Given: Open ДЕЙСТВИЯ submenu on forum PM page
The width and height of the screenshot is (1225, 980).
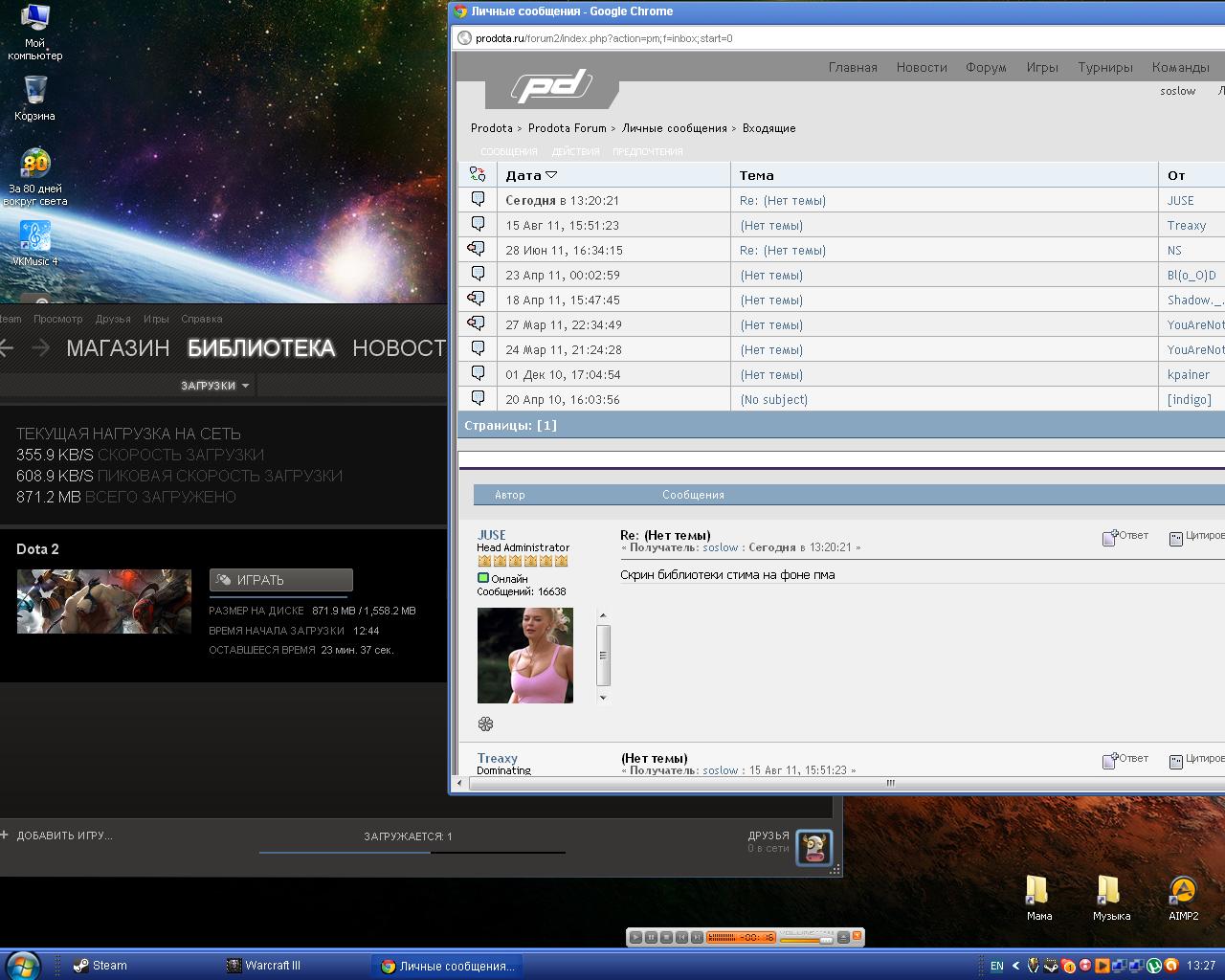Looking at the screenshot, I should pyautogui.click(x=575, y=151).
